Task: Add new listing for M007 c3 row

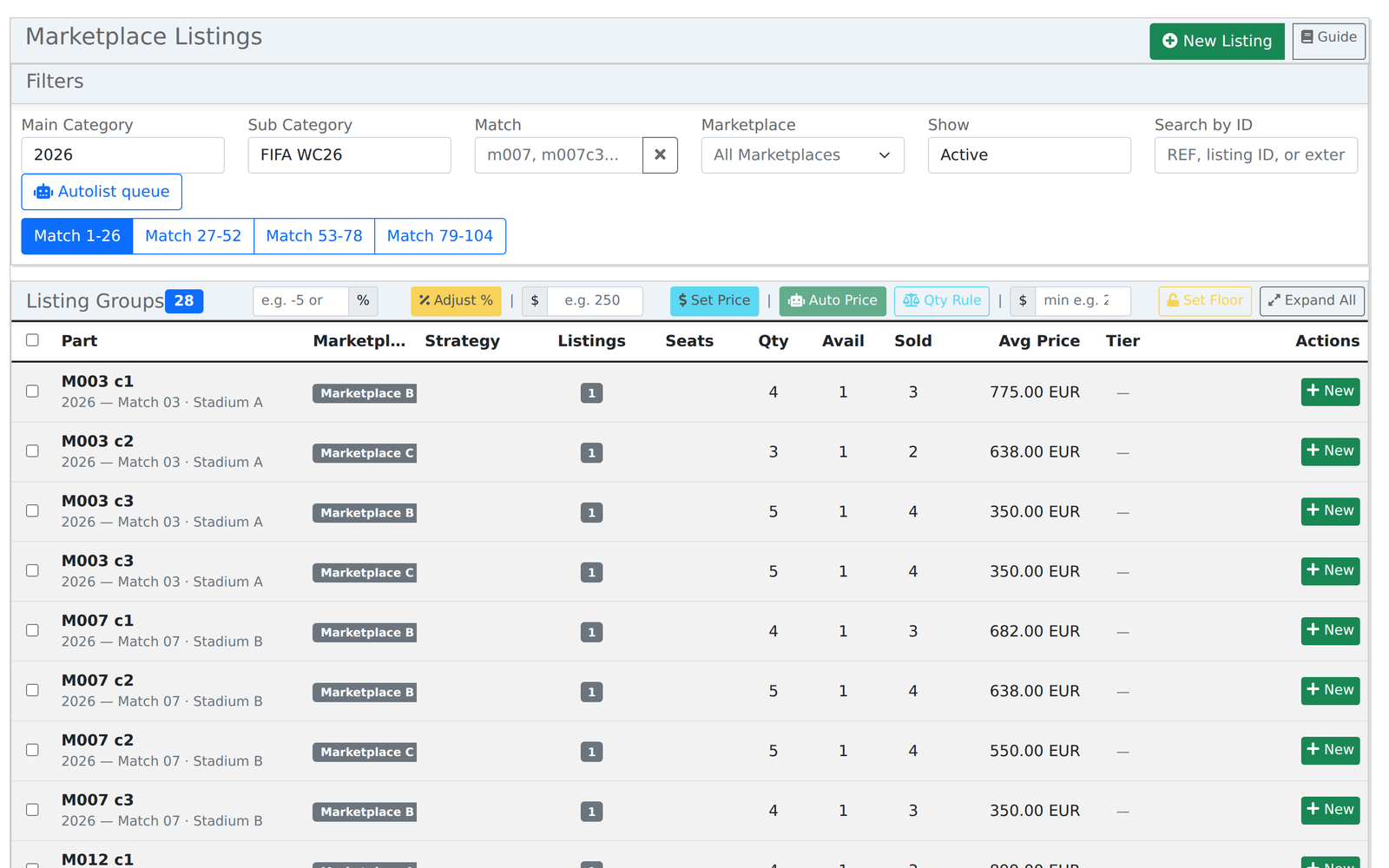Action: click(1330, 811)
